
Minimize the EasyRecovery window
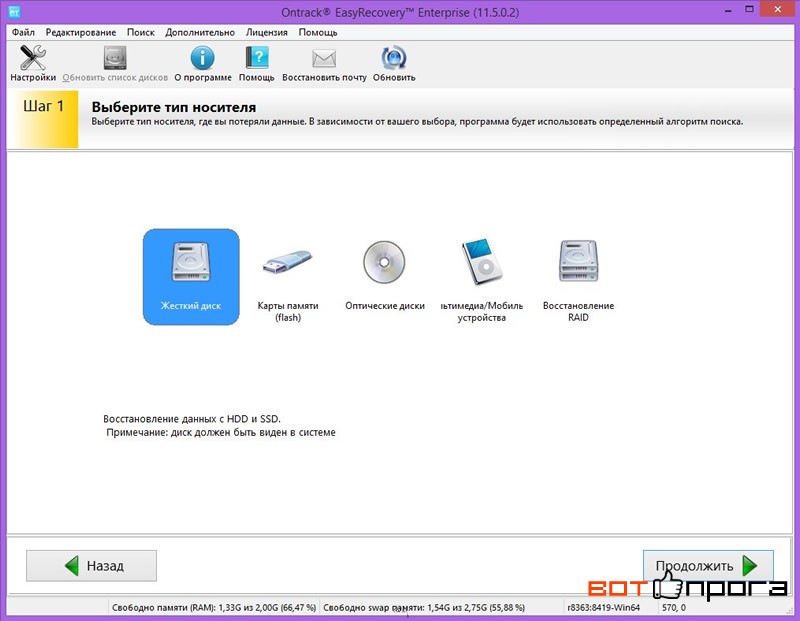(728, 10)
